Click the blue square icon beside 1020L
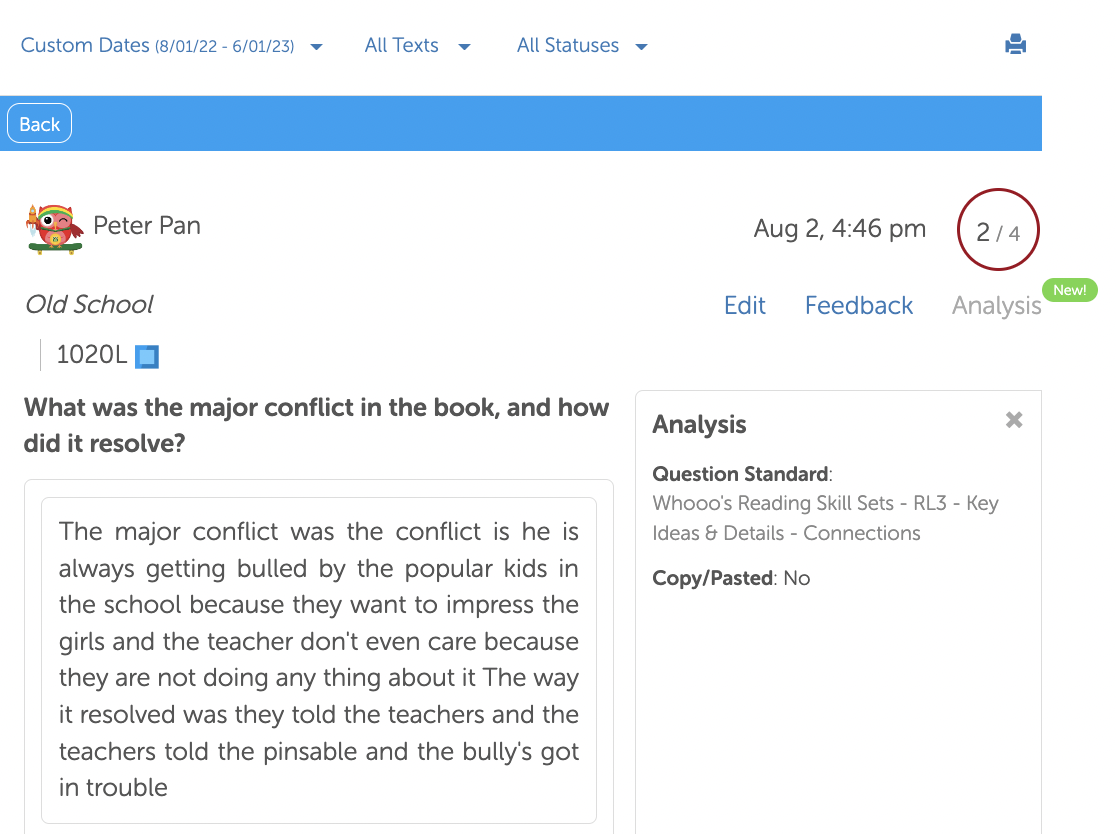This screenshot has width=1116, height=834. pyautogui.click(x=147, y=356)
